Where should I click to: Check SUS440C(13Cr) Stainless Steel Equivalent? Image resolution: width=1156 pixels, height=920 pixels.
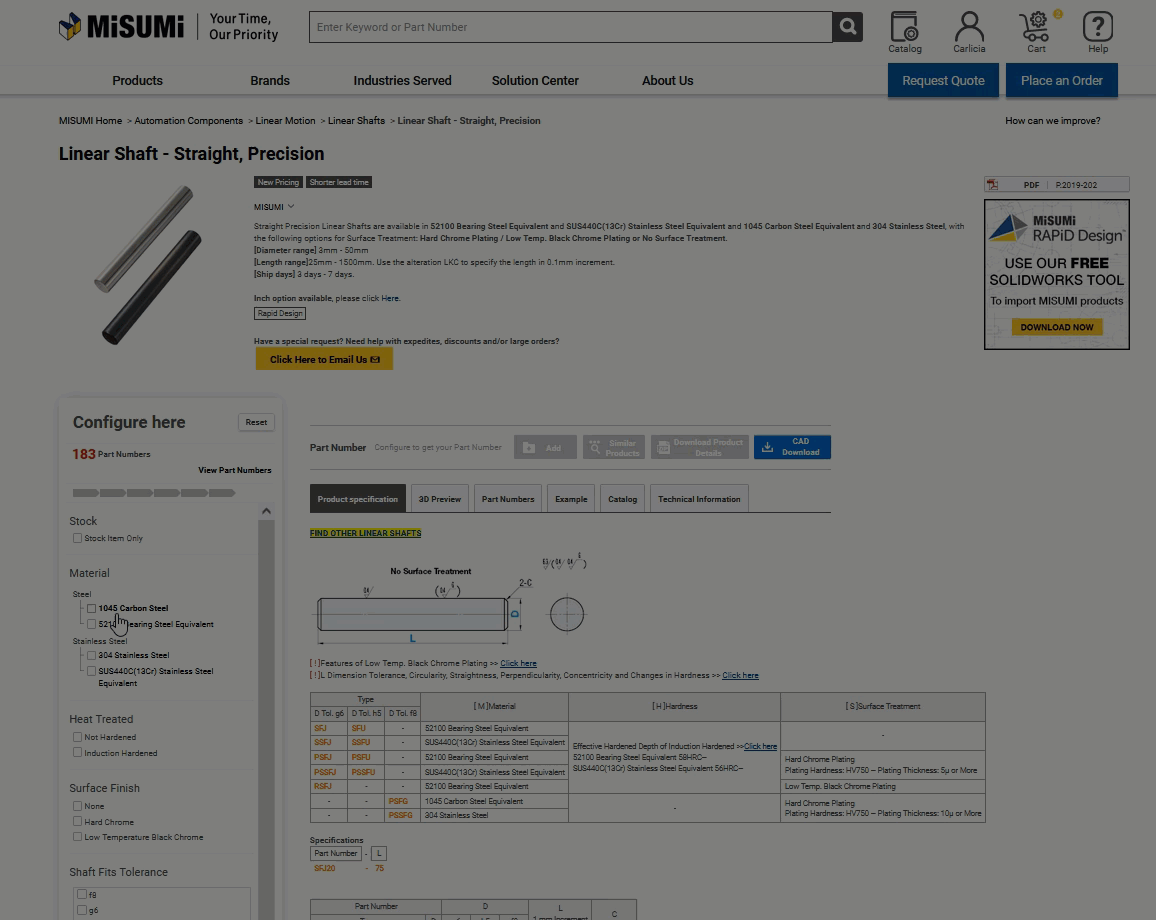(91, 671)
